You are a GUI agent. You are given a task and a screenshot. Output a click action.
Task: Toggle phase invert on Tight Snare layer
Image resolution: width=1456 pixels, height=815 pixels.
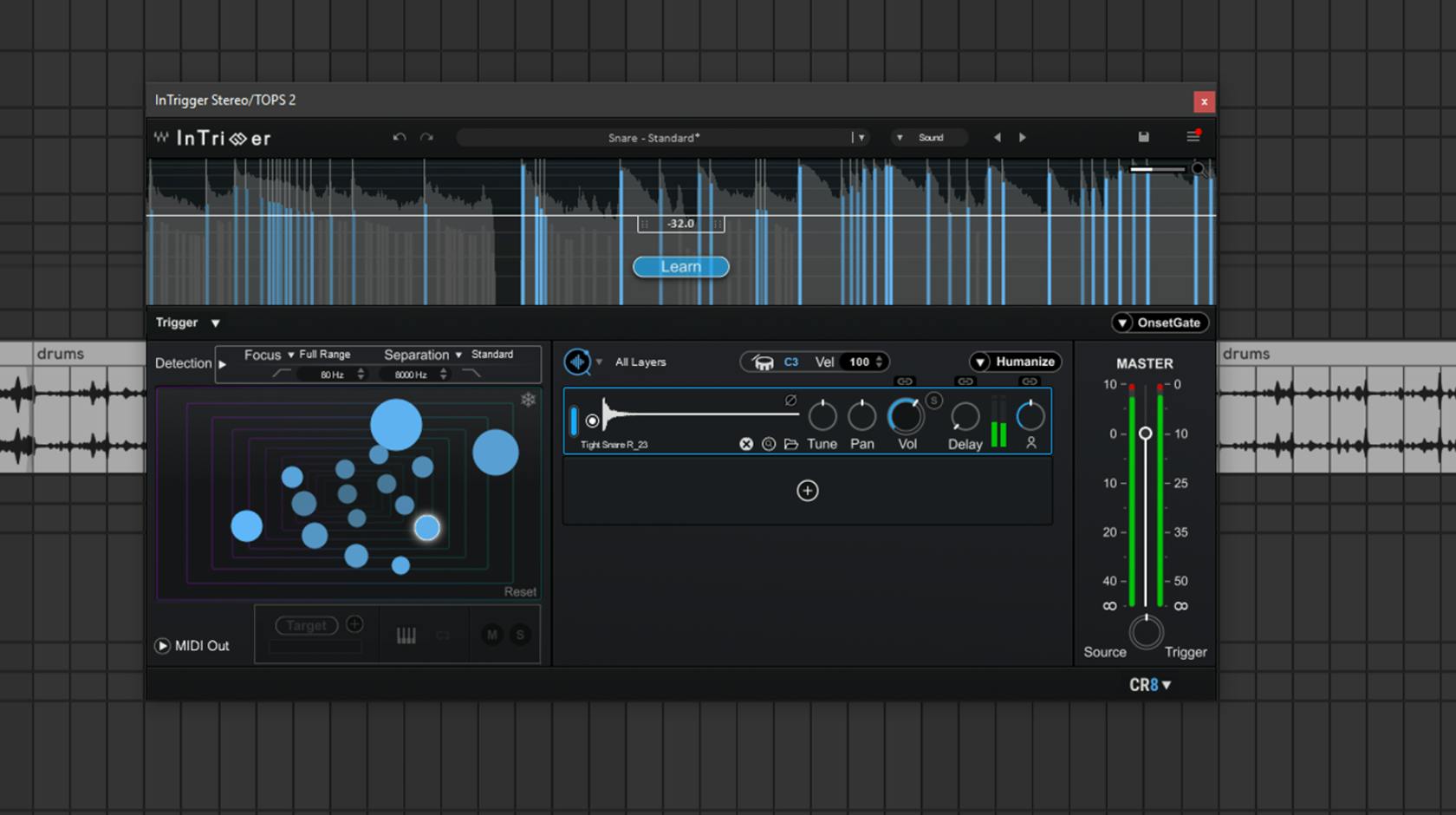790,401
